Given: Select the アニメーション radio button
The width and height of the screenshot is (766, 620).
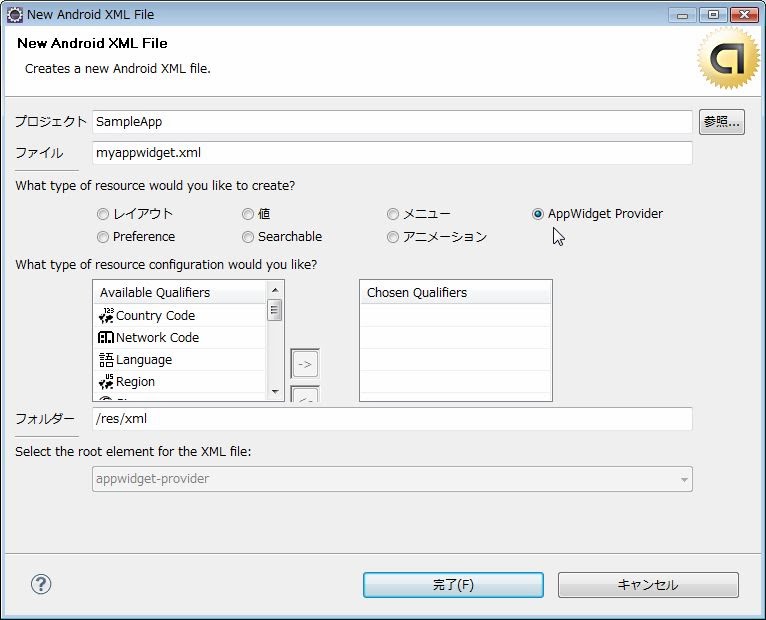Looking at the screenshot, I should pos(393,237).
